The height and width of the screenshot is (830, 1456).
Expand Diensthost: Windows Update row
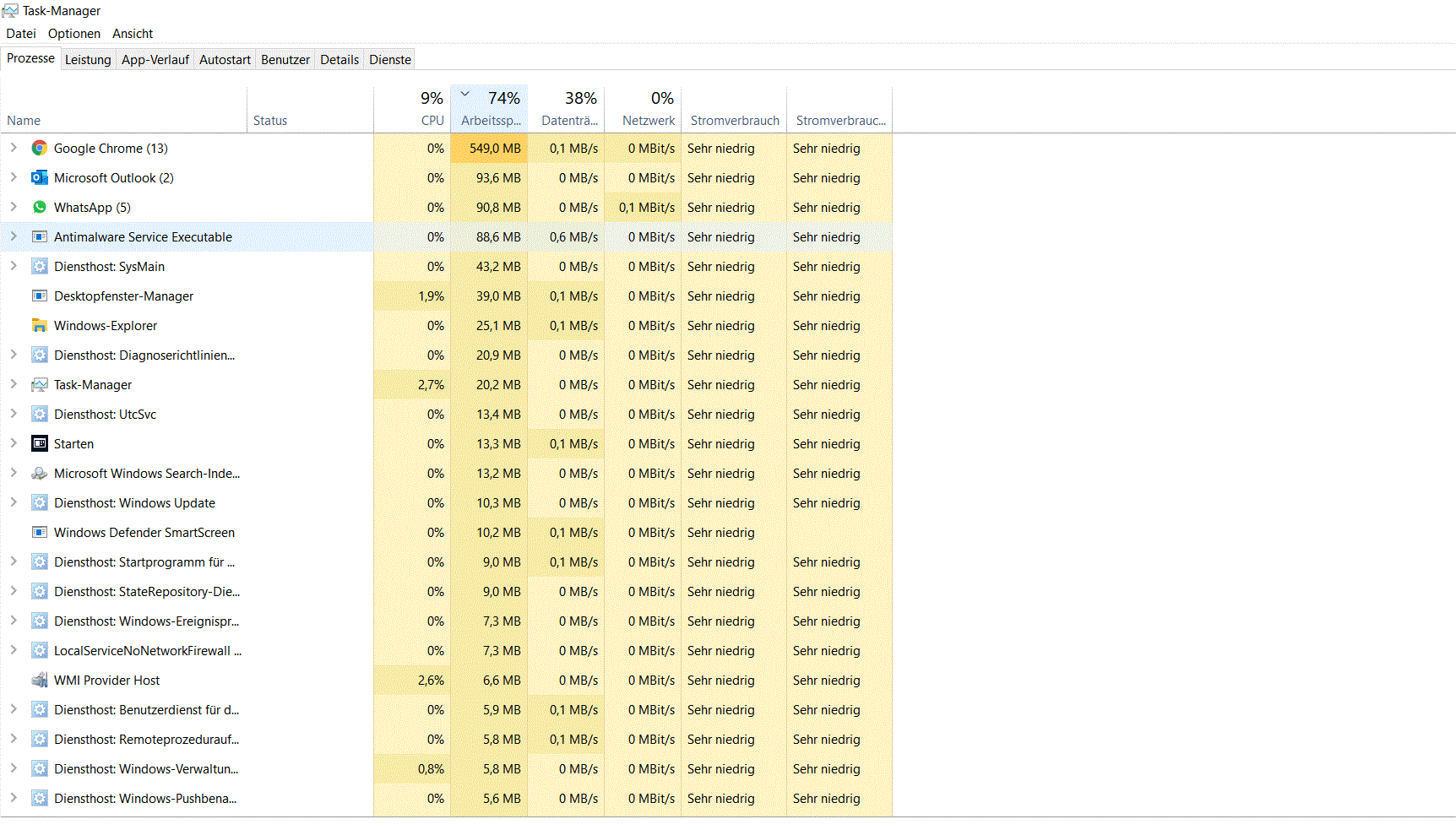14,502
